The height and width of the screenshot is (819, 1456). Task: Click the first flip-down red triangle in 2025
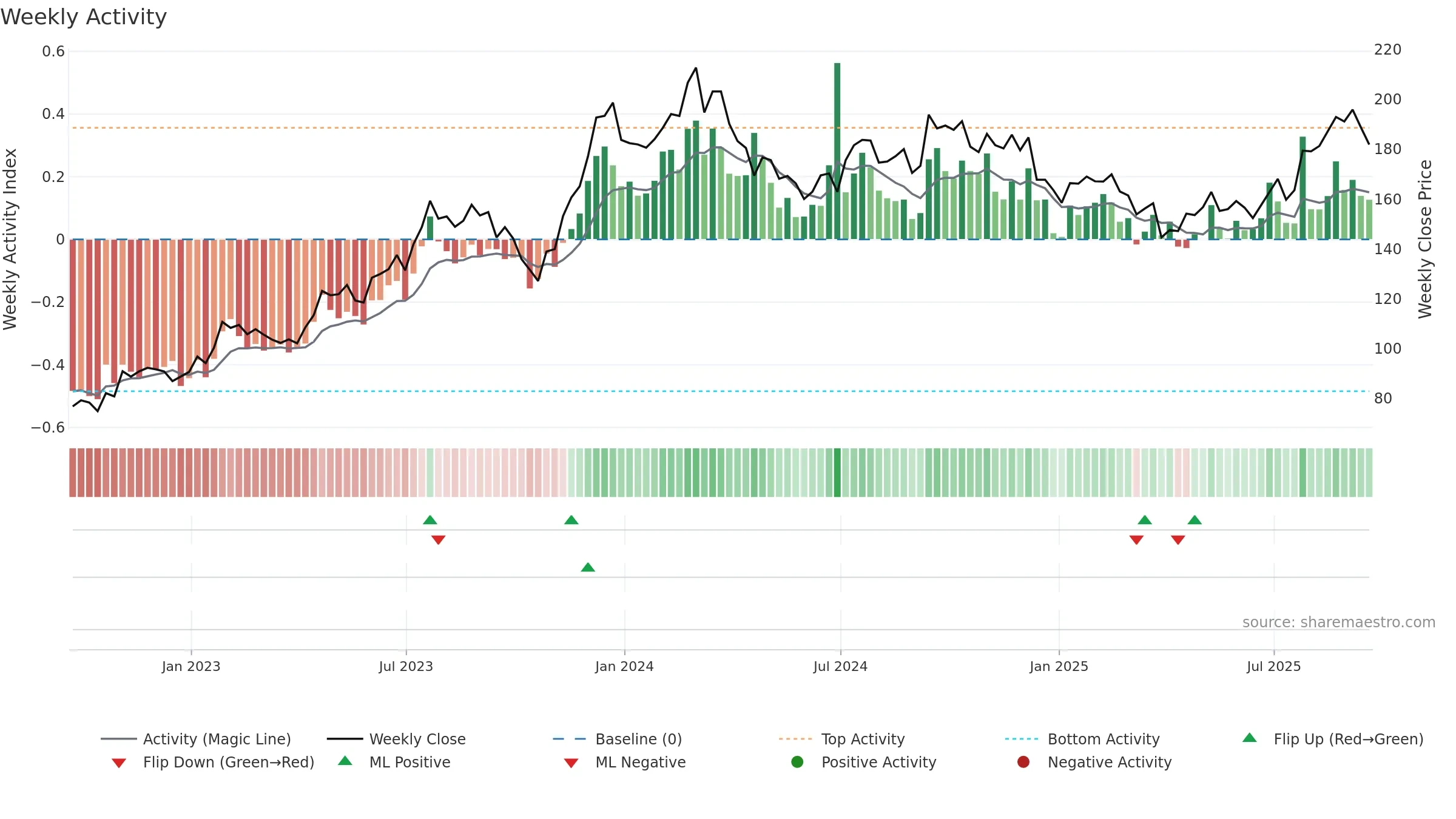click(1136, 540)
